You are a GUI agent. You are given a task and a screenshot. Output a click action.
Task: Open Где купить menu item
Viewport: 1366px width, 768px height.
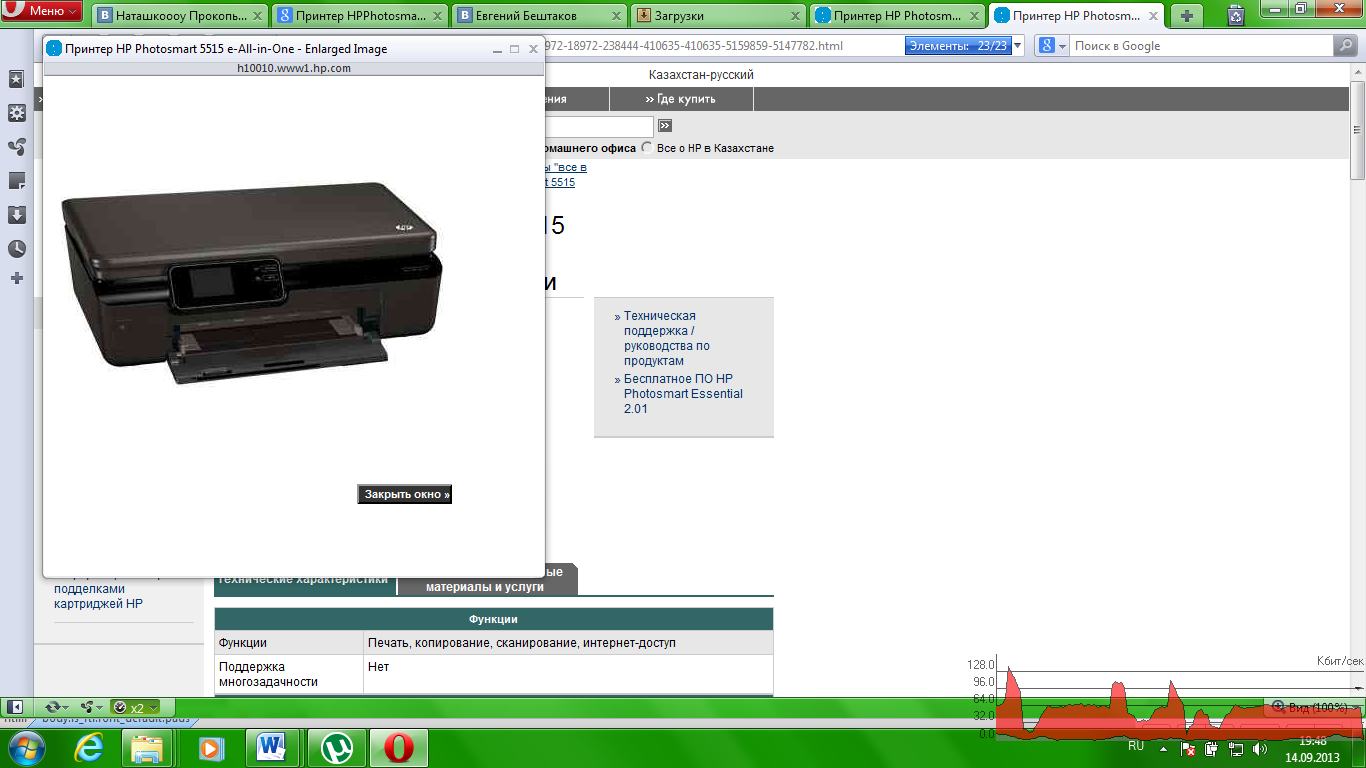coord(681,99)
